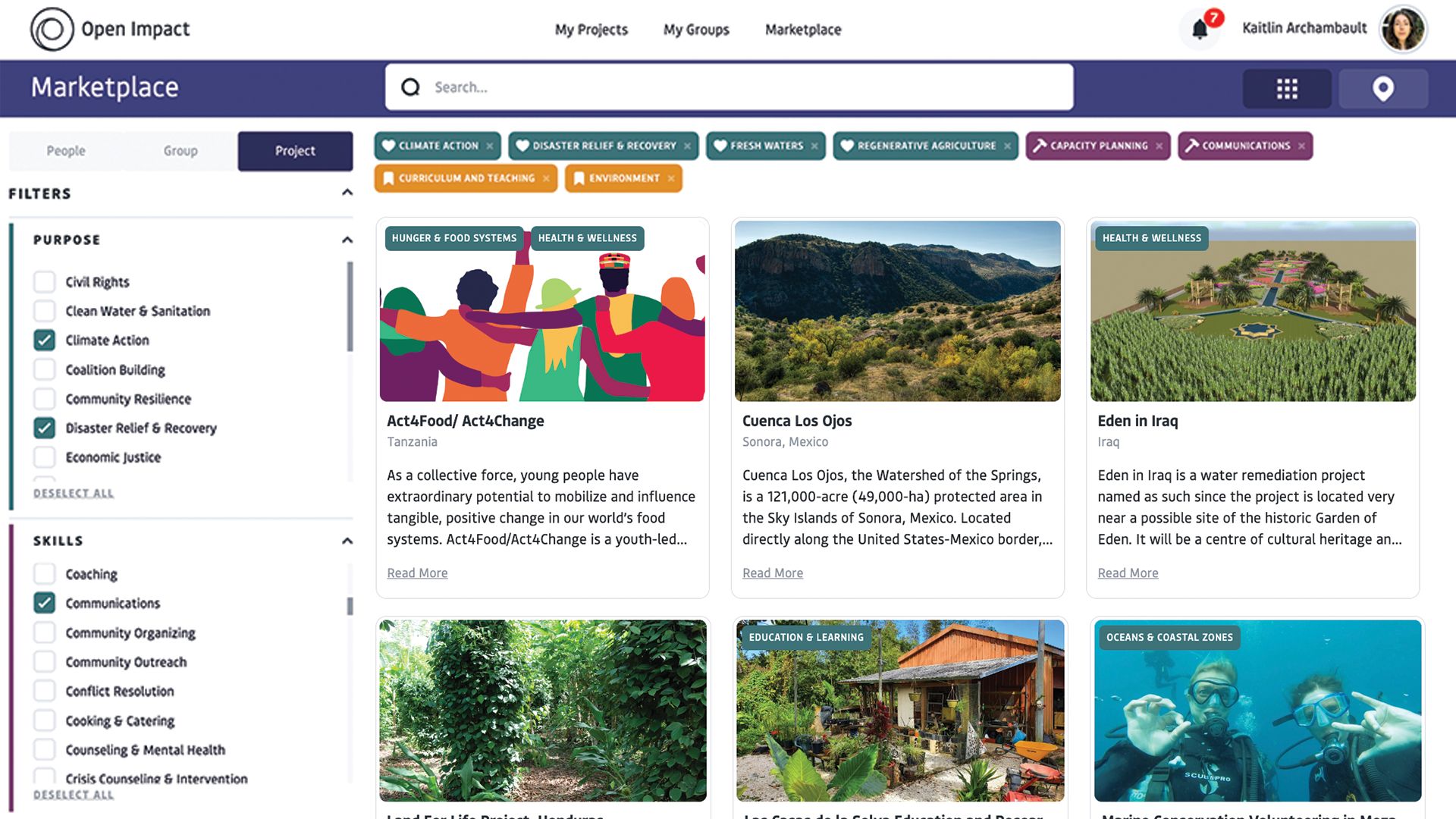Click the search magnifier icon
The width and height of the screenshot is (1456, 819).
(410, 86)
